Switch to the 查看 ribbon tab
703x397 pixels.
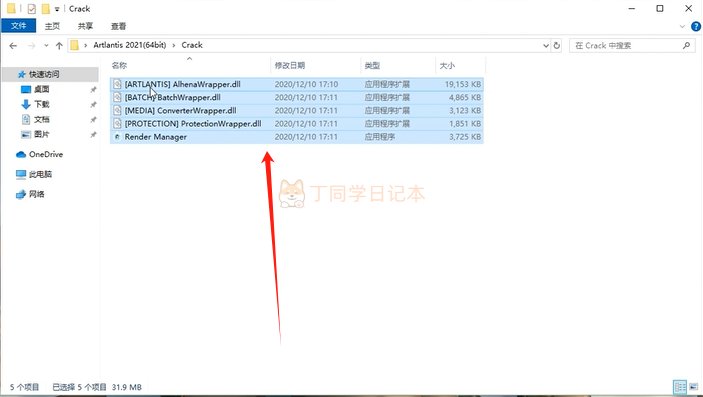click(x=118, y=26)
